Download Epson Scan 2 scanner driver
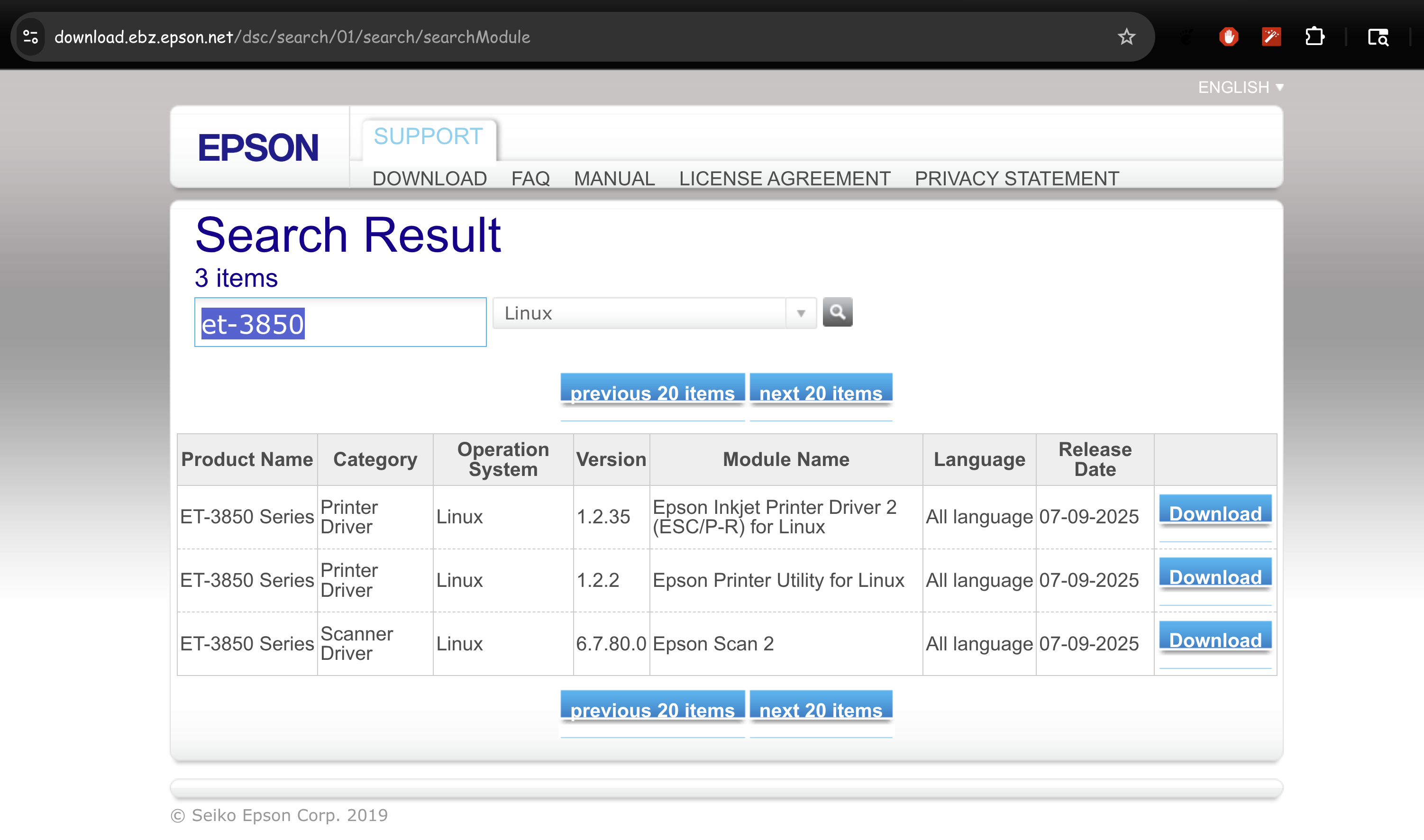This screenshot has width=1424, height=840. click(1215, 639)
